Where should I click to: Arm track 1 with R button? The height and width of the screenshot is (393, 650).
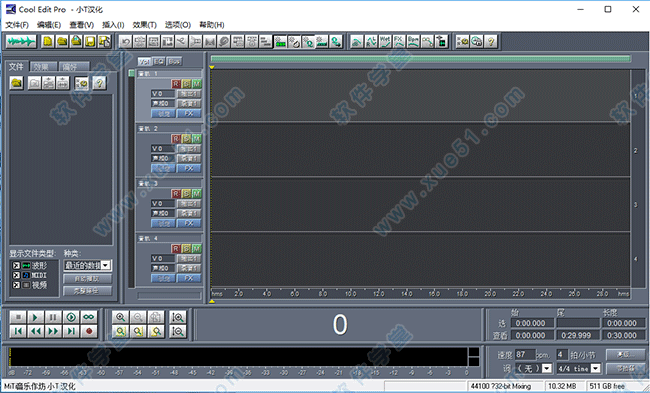point(176,84)
